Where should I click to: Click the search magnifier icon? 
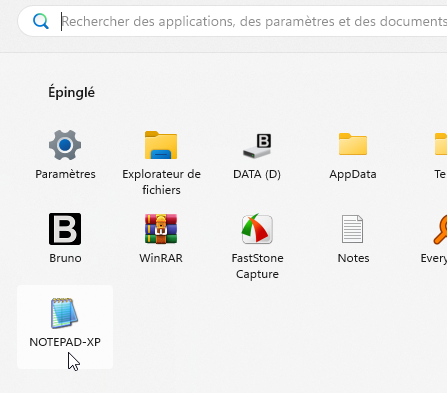[41, 21]
